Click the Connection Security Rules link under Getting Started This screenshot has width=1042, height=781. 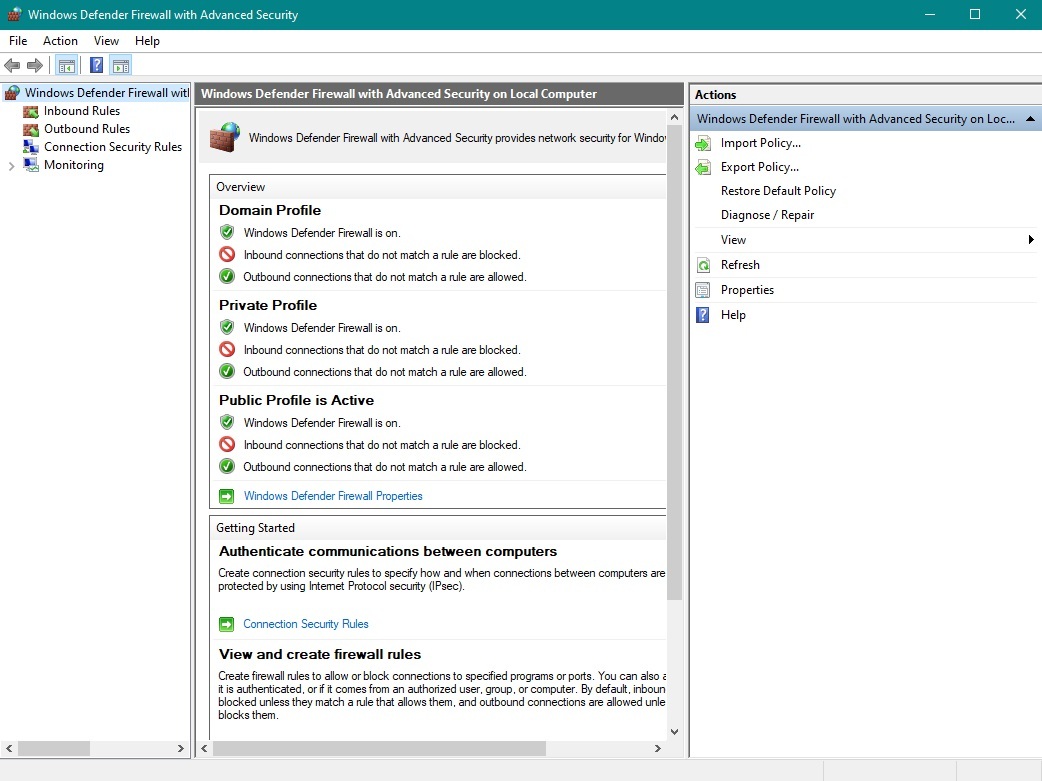click(306, 624)
